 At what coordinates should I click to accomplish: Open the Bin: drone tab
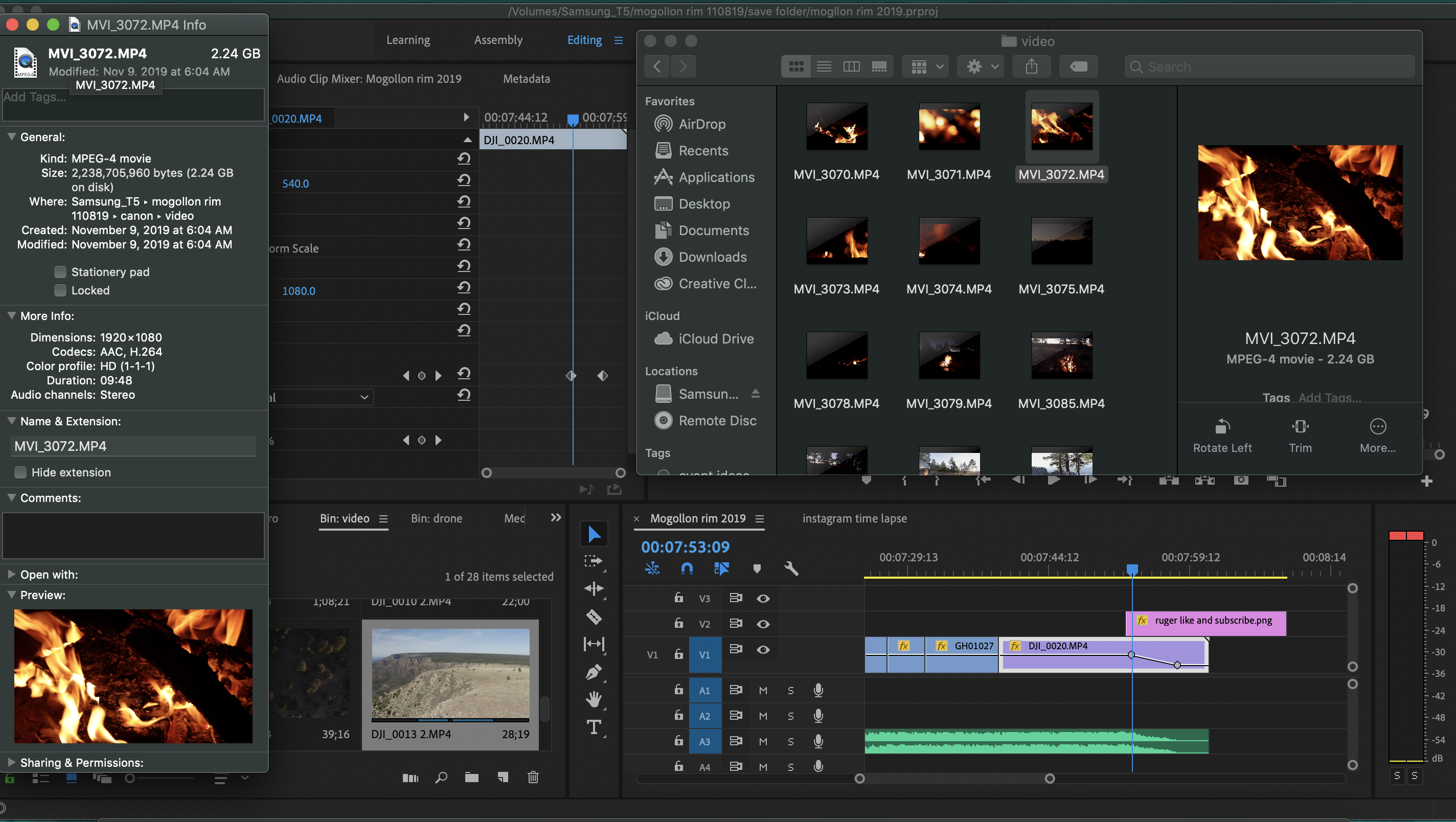click(x=437, y=518)
